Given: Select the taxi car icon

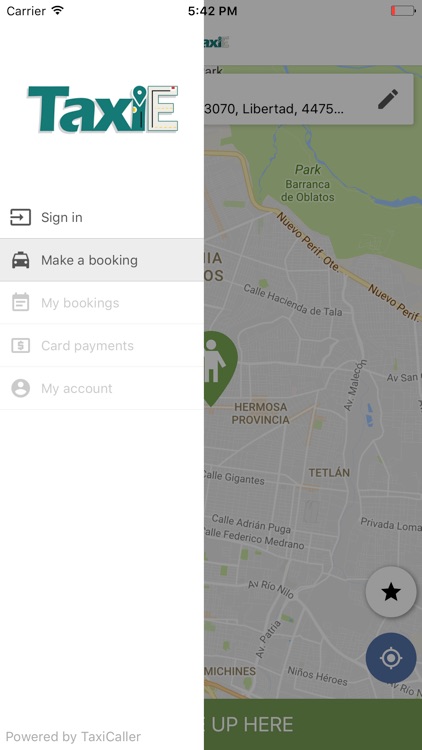Looking at the screenshot, I should [x=21, y=260].
